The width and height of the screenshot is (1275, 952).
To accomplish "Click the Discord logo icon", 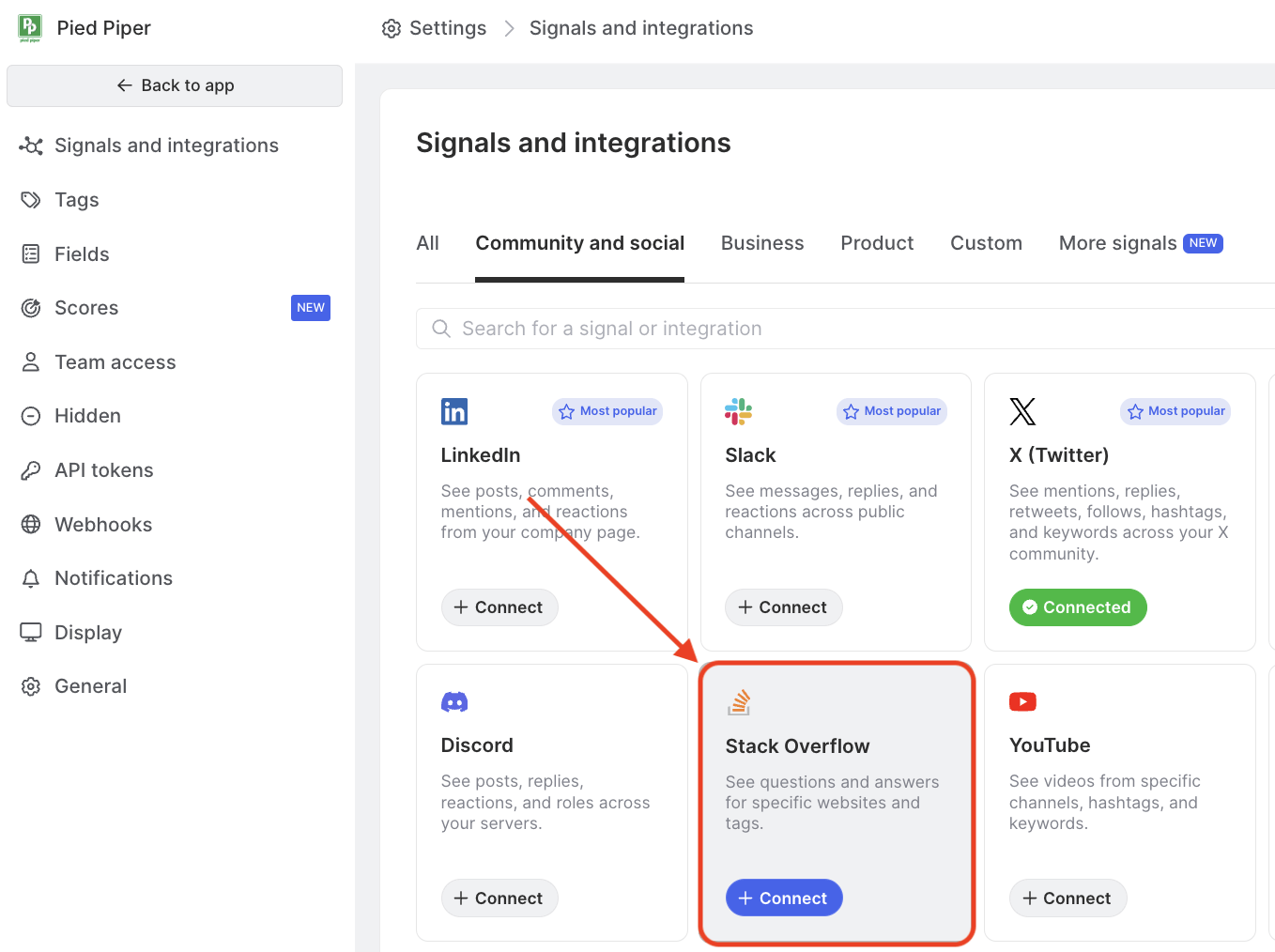I will (454, 702).
